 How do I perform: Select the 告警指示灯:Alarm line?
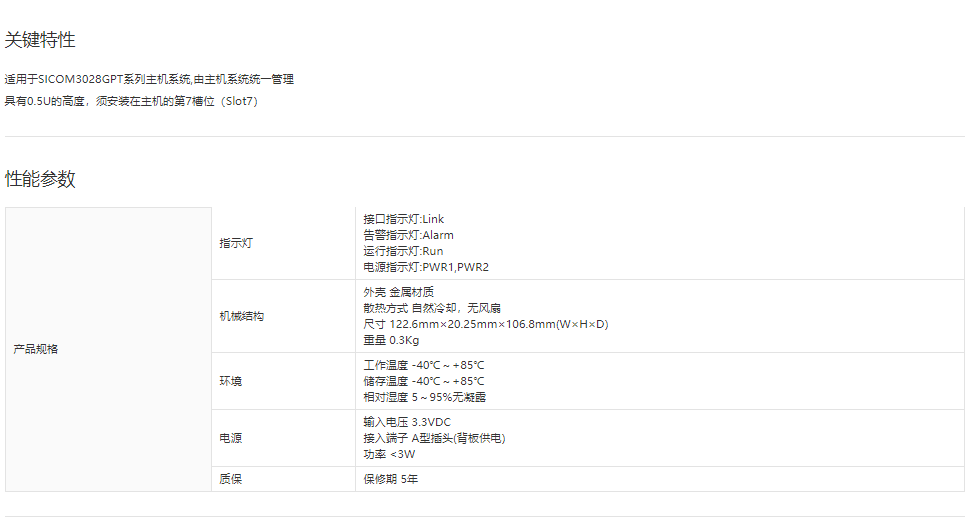408,235
